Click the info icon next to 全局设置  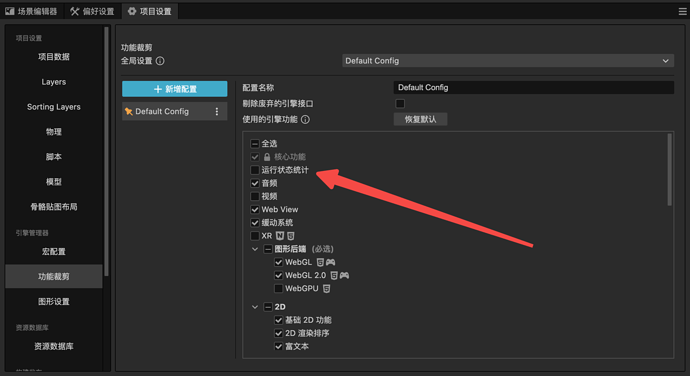(x=160, y=61)
